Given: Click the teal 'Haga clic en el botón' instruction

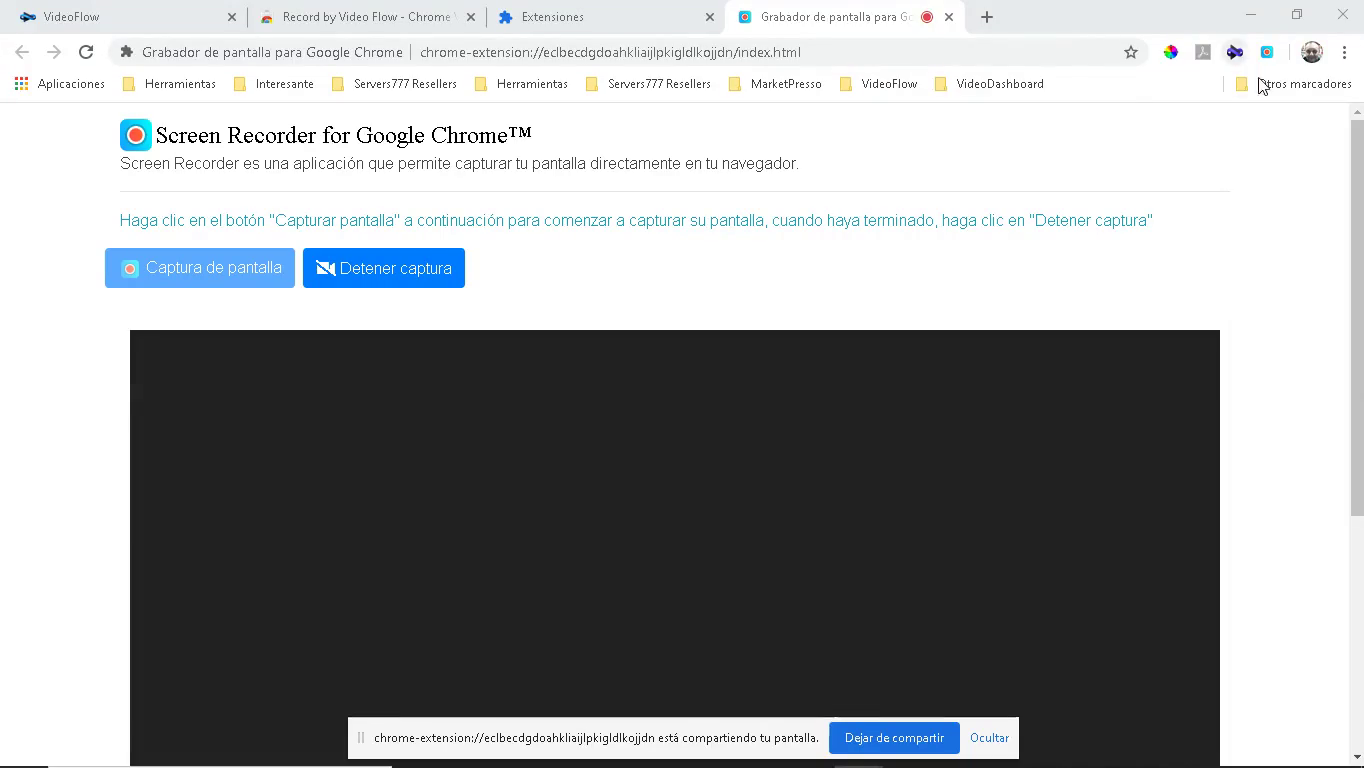Looking at the screenshot, I should pyautogui.click(x=636, y=220).
